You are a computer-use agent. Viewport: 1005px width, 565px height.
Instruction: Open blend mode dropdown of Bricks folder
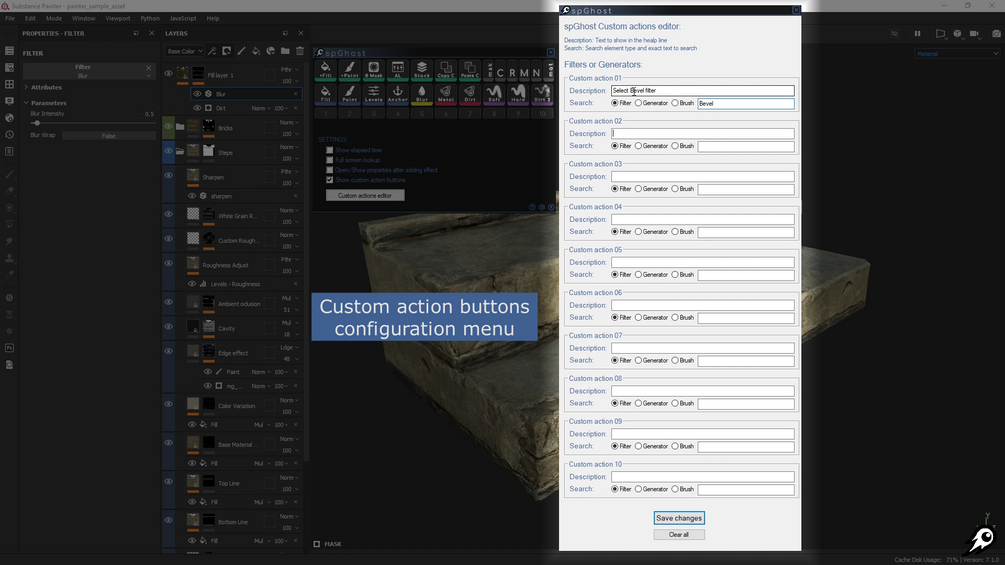(290, 122)
